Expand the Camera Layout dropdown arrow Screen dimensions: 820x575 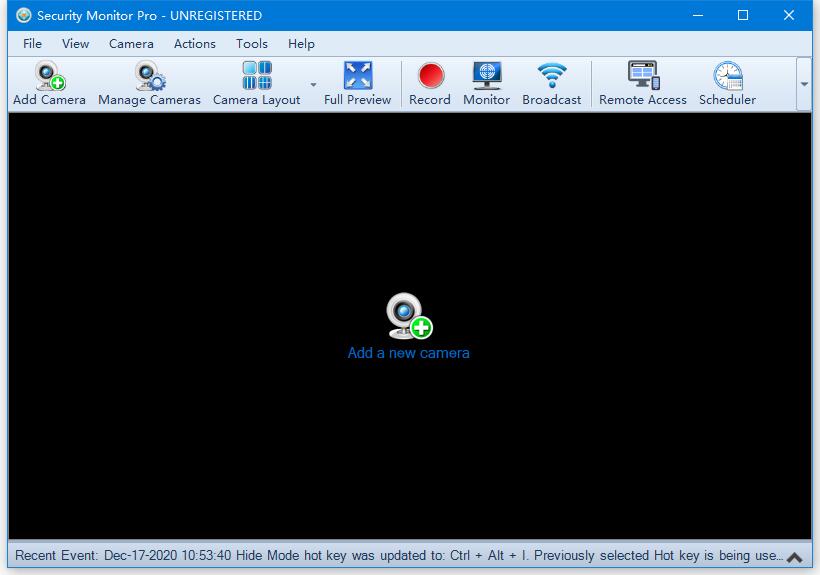click(x=313, y=84)
